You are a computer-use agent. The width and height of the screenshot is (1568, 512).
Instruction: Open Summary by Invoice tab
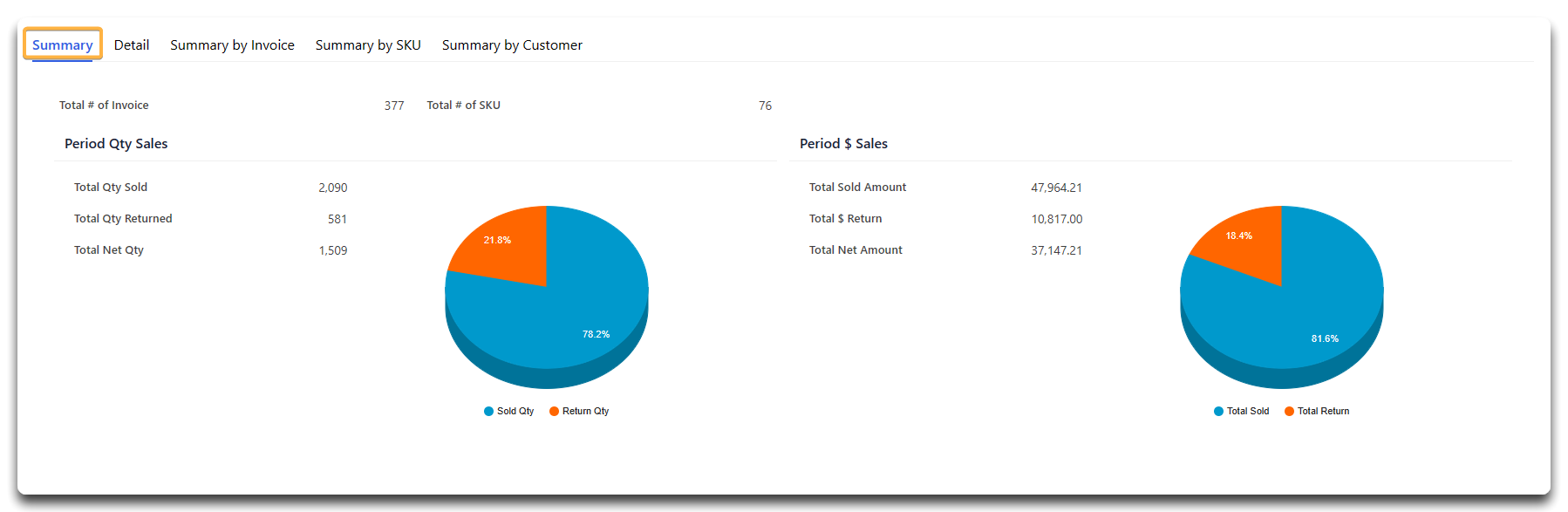(232, 44)
